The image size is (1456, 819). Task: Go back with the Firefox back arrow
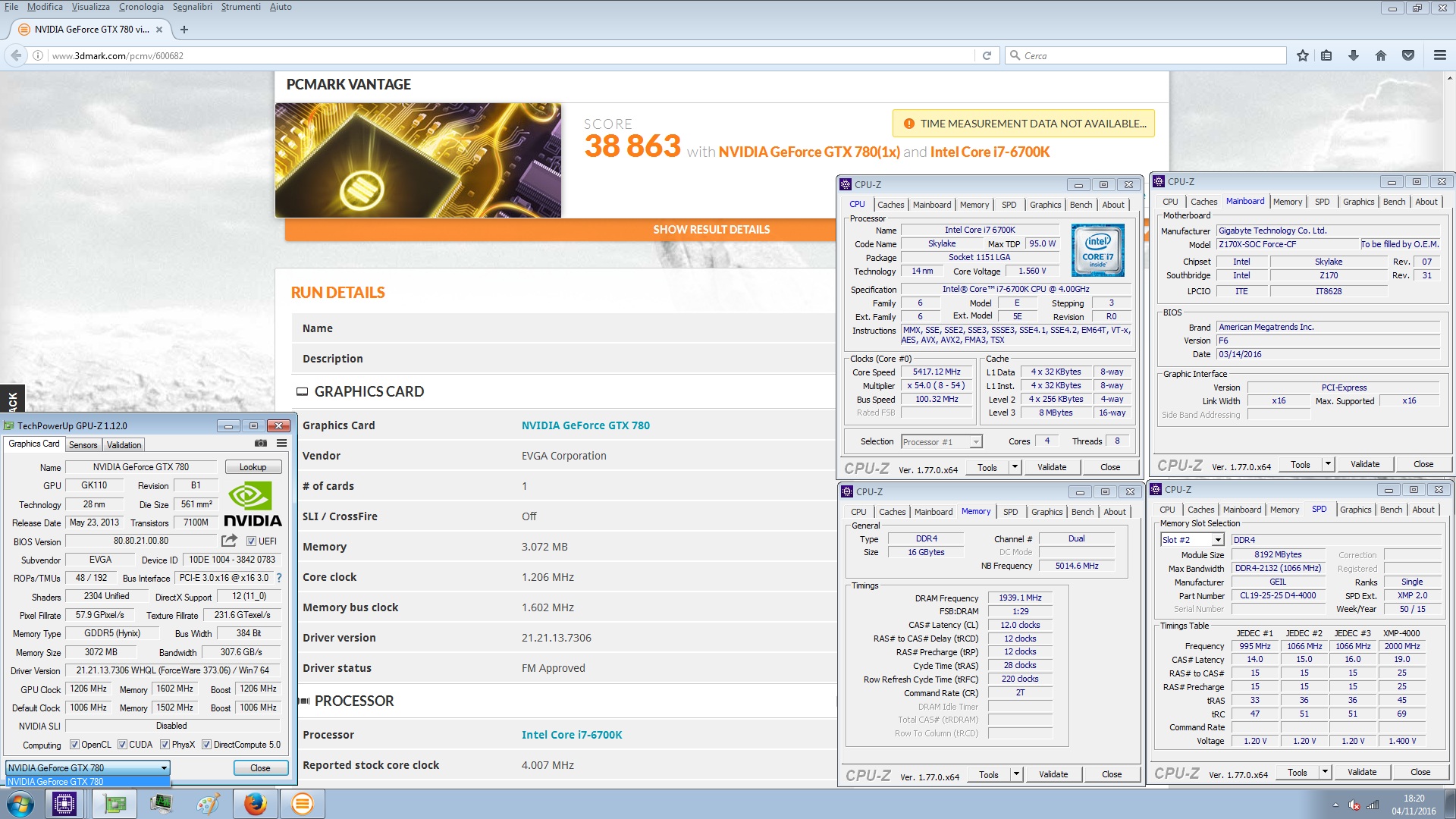coord(16,55)
